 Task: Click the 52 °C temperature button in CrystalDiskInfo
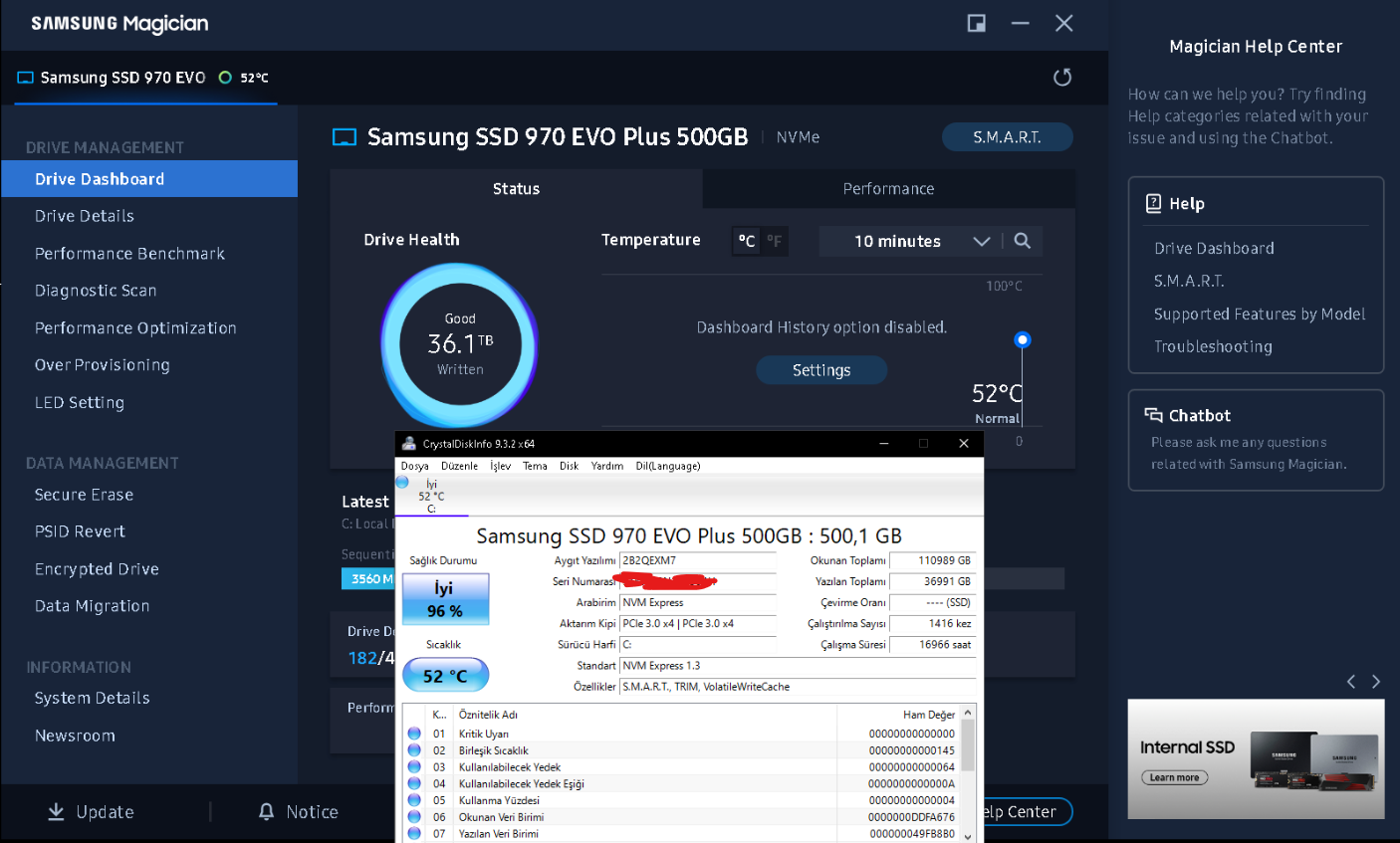click(x=445, y=676)
